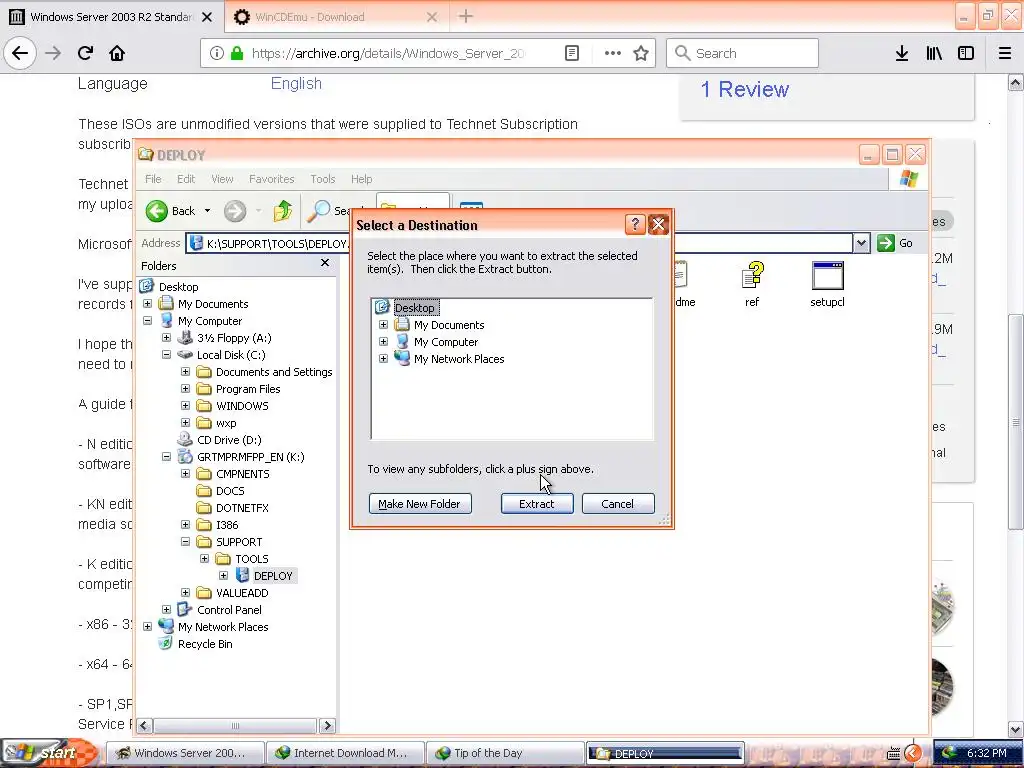The height and width of the screenshot is (768, 1024).
Task: Switch to Tip of the Day taskbar item
Action: (x=505, y=753)
